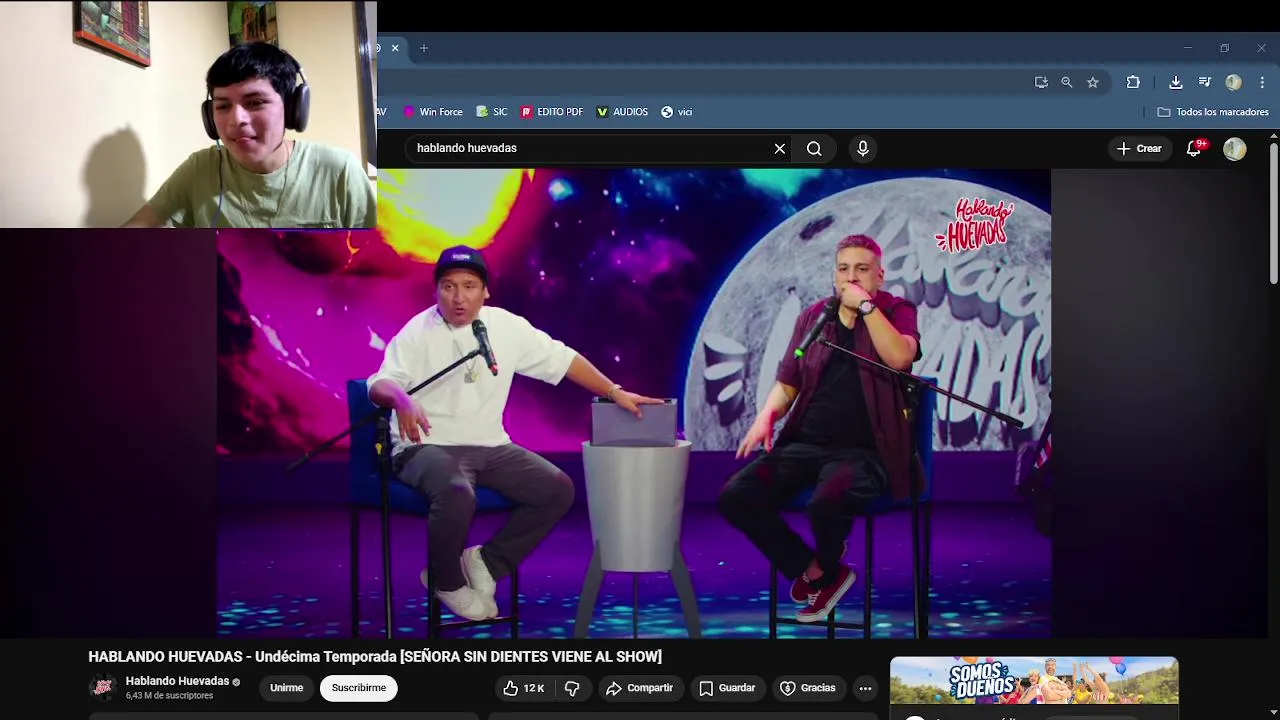Open the browser downloads icon

tap(1176, 82)
